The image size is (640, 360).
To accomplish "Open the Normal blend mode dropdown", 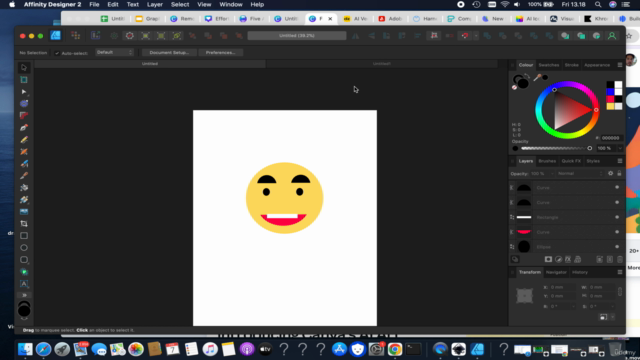I will tap(580, 173).
